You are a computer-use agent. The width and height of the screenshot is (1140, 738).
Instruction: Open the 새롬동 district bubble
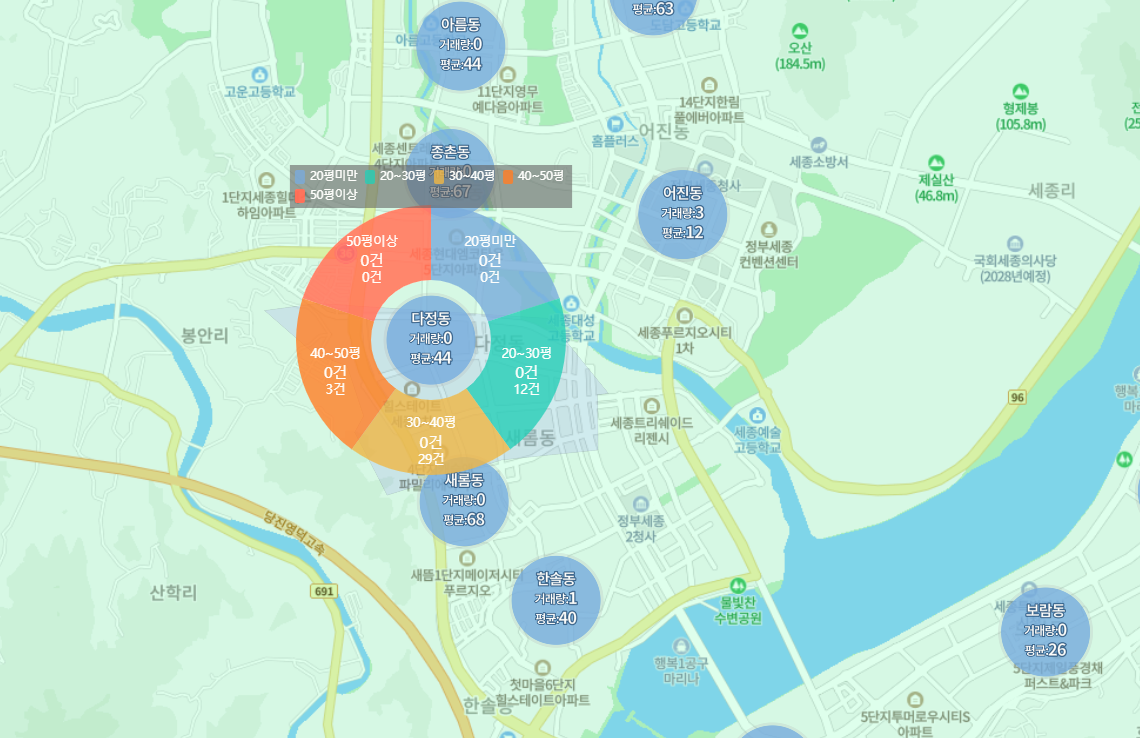click(464, 501)
